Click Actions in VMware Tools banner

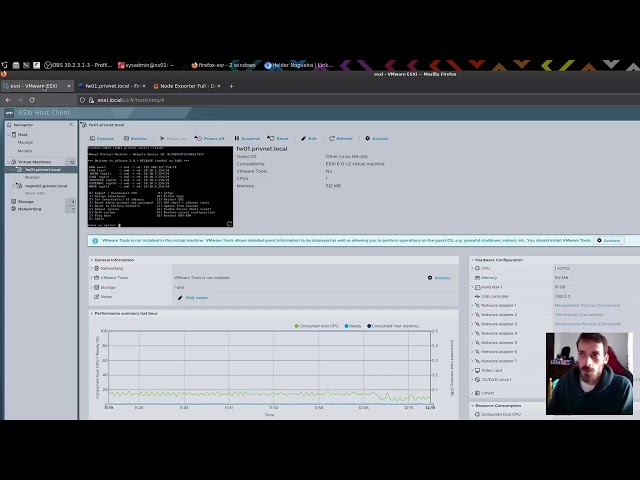pos(608,240)
